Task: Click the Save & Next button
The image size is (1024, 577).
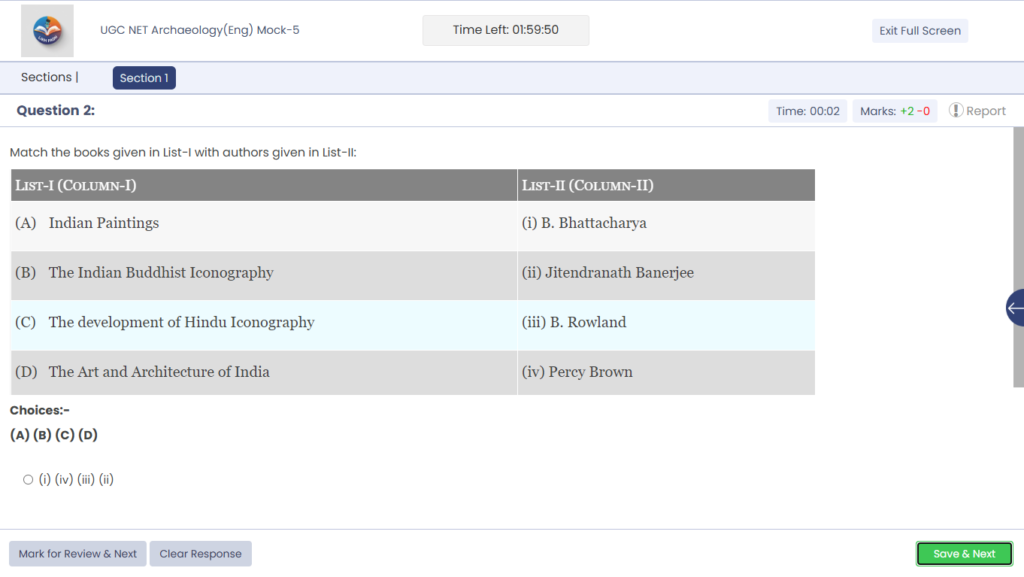Action: coord(964,554)
